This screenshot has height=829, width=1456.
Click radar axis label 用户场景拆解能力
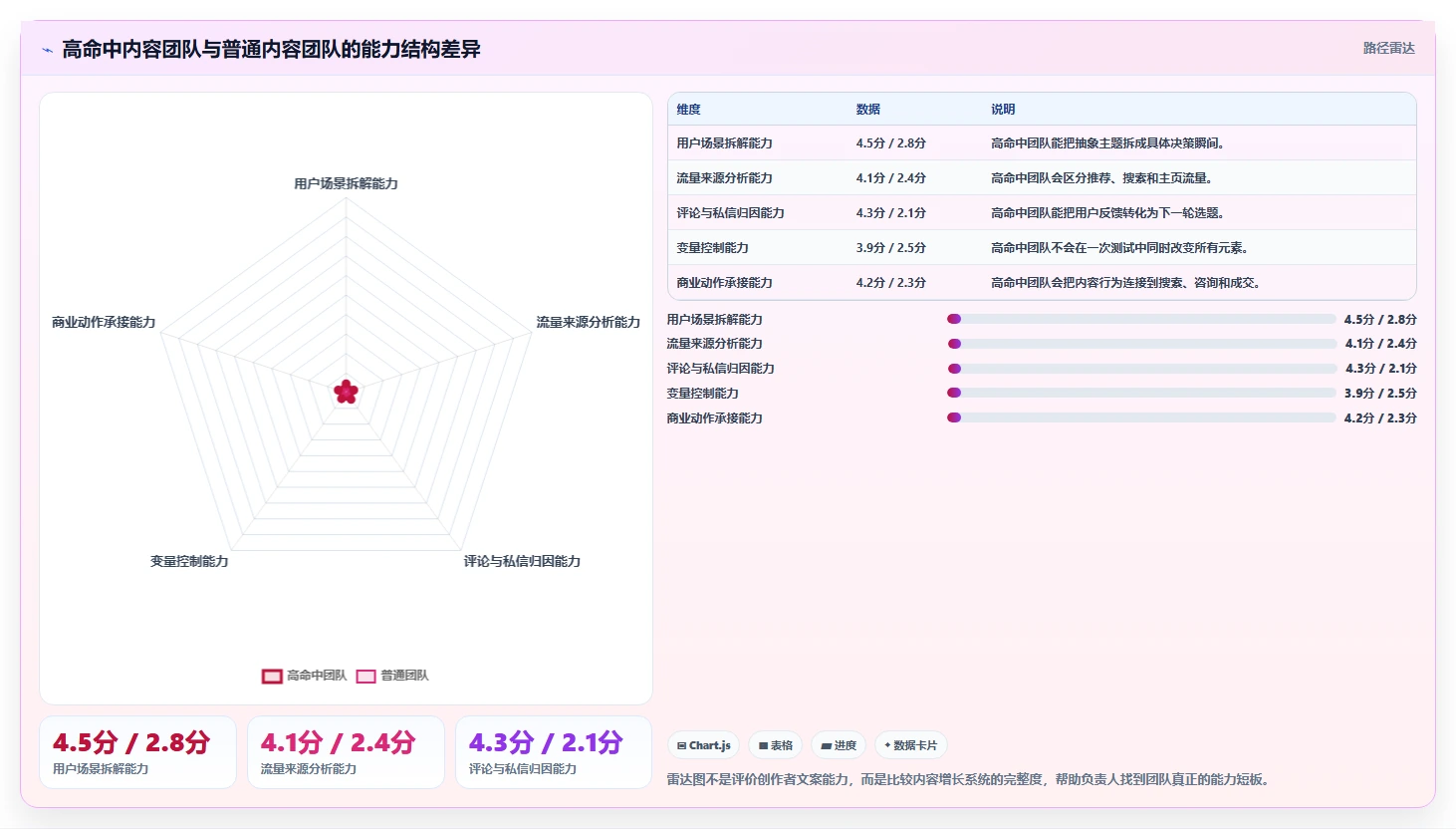[346, 183]
